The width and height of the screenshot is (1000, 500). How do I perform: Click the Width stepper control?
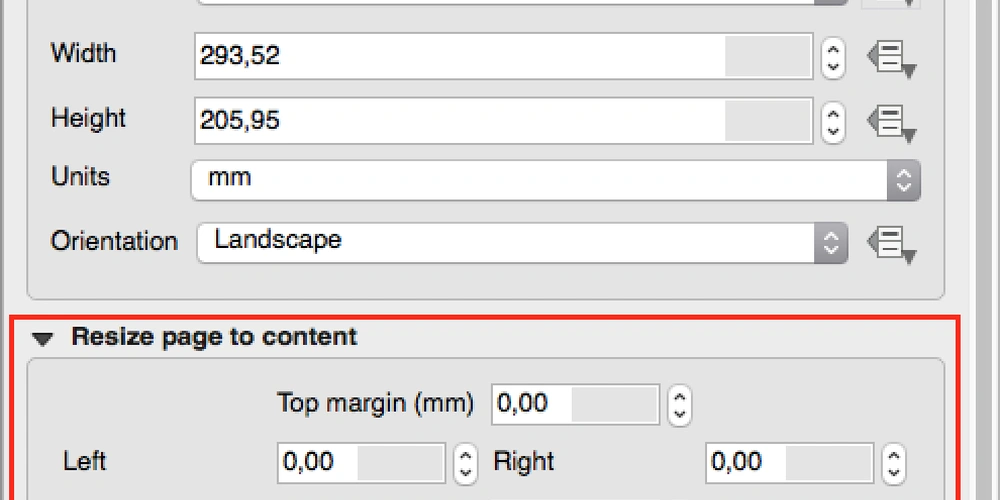[x=833, y=58]
